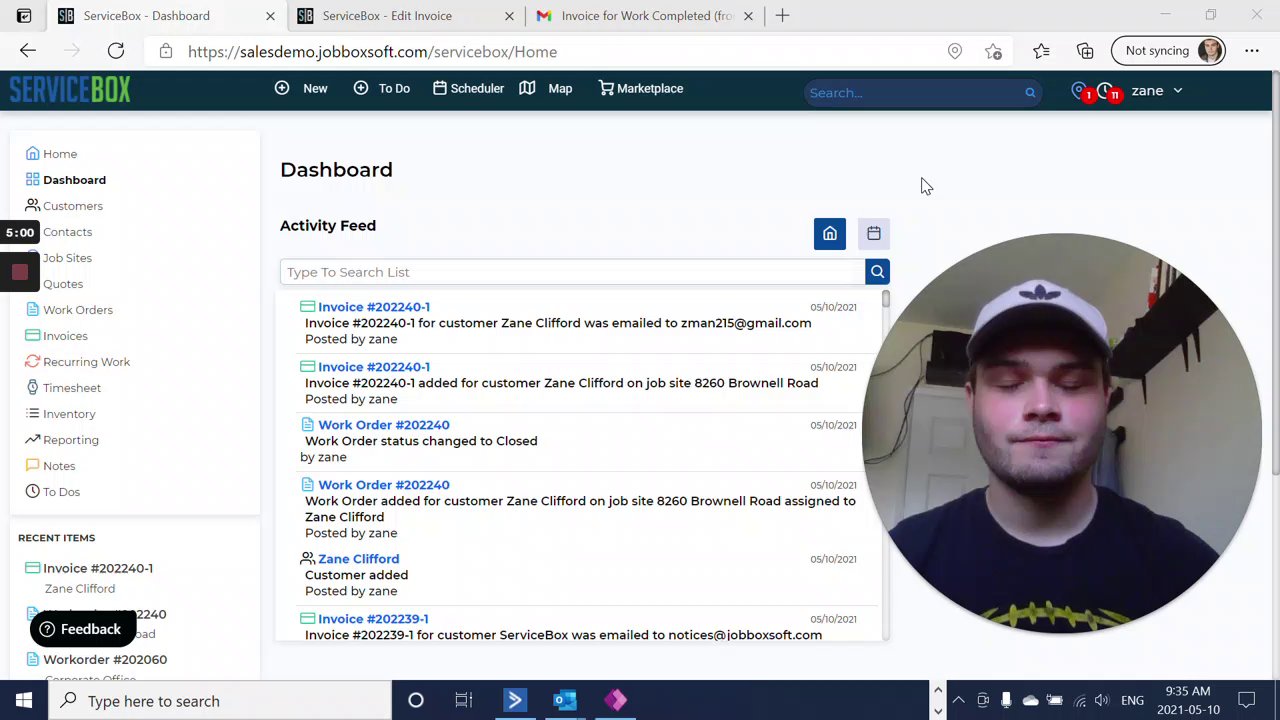
Task: Click the Work Orders sidebar icon
Action: [x=32, y=309]
